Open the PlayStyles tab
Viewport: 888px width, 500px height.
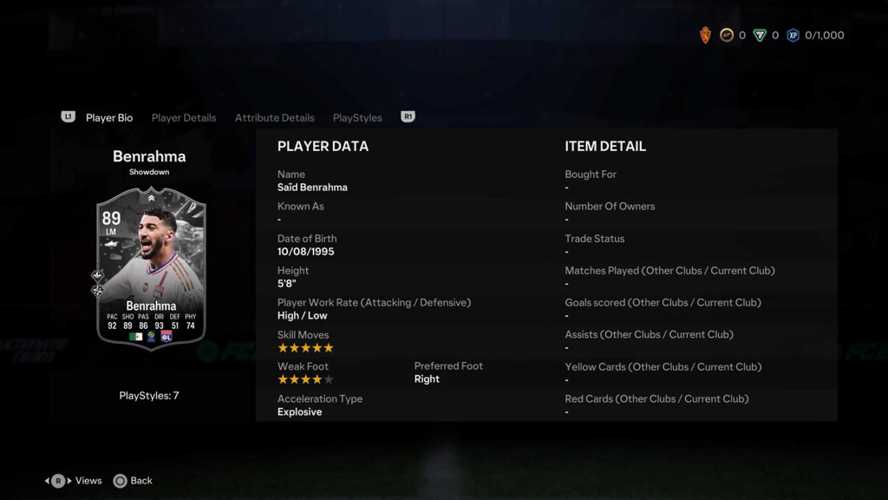[357, 118]
